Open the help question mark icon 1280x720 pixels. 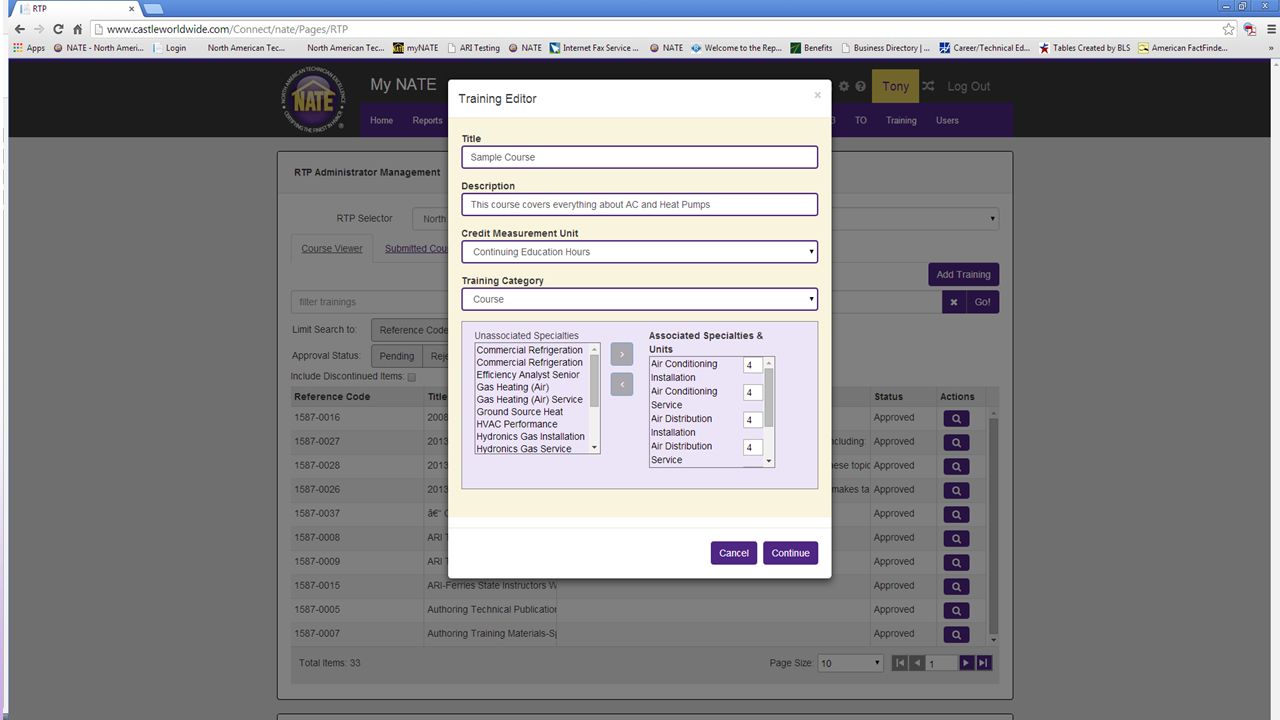[x=860, y=87]
